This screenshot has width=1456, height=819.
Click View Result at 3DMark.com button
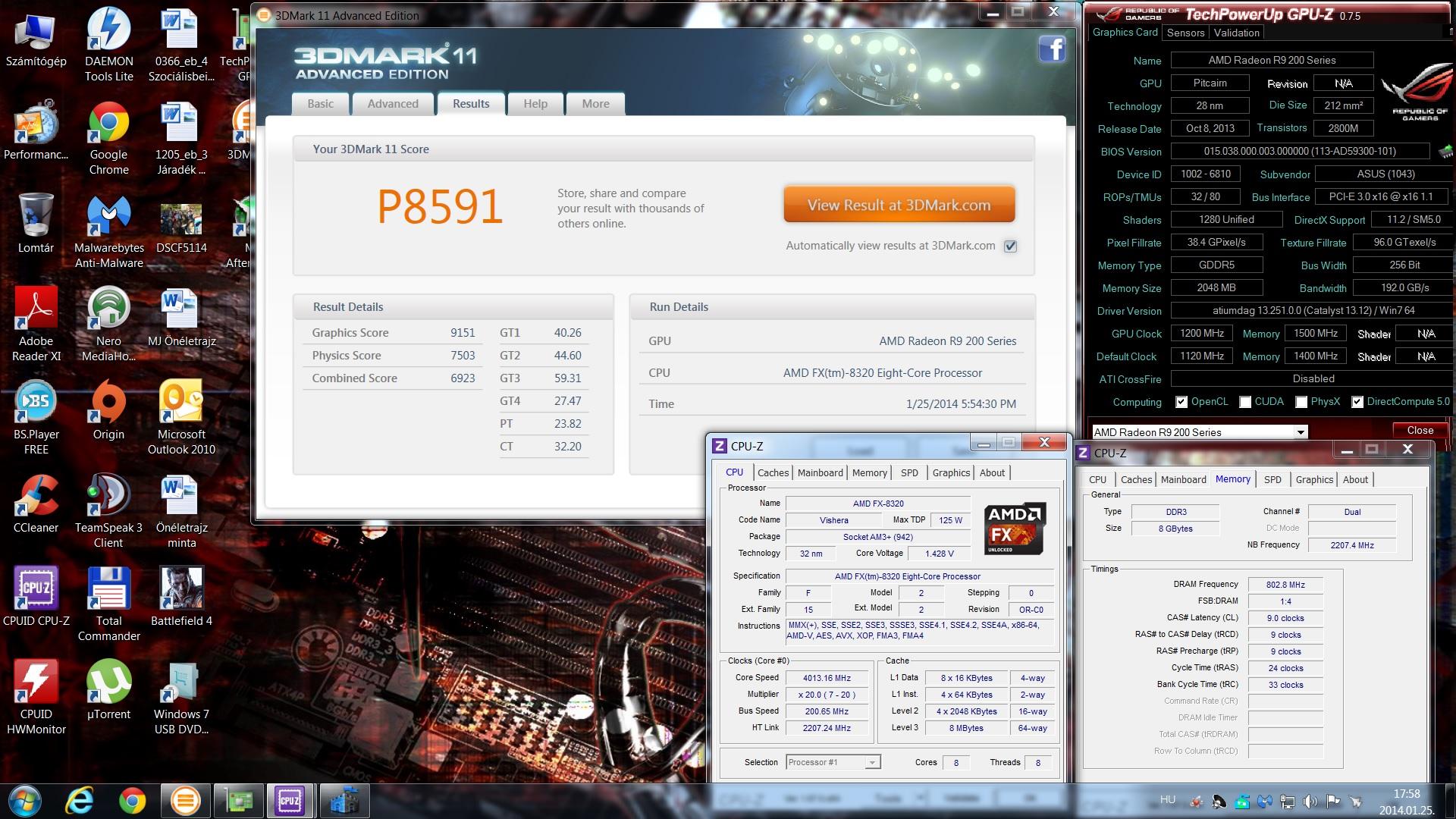point(899,206)
